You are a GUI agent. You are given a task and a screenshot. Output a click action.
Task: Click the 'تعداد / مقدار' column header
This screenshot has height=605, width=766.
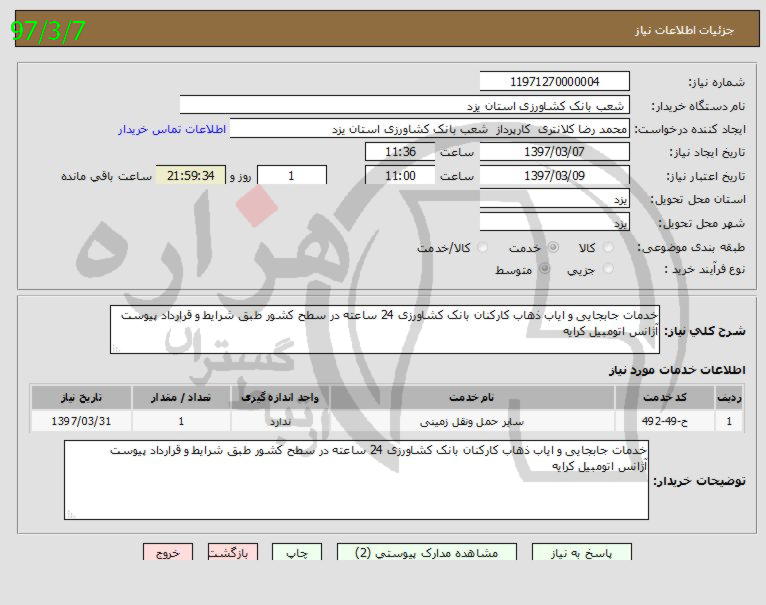(181, 398)
